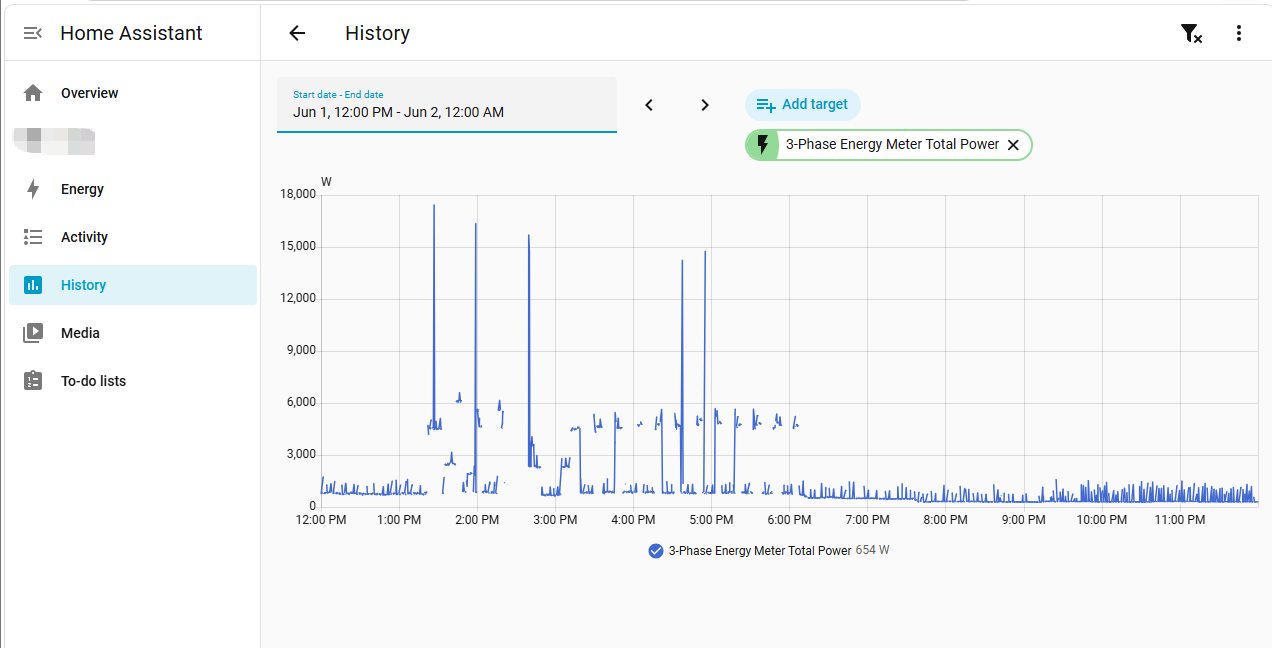
Task: Select the History sidebar item
Action: tap(133, 285)
